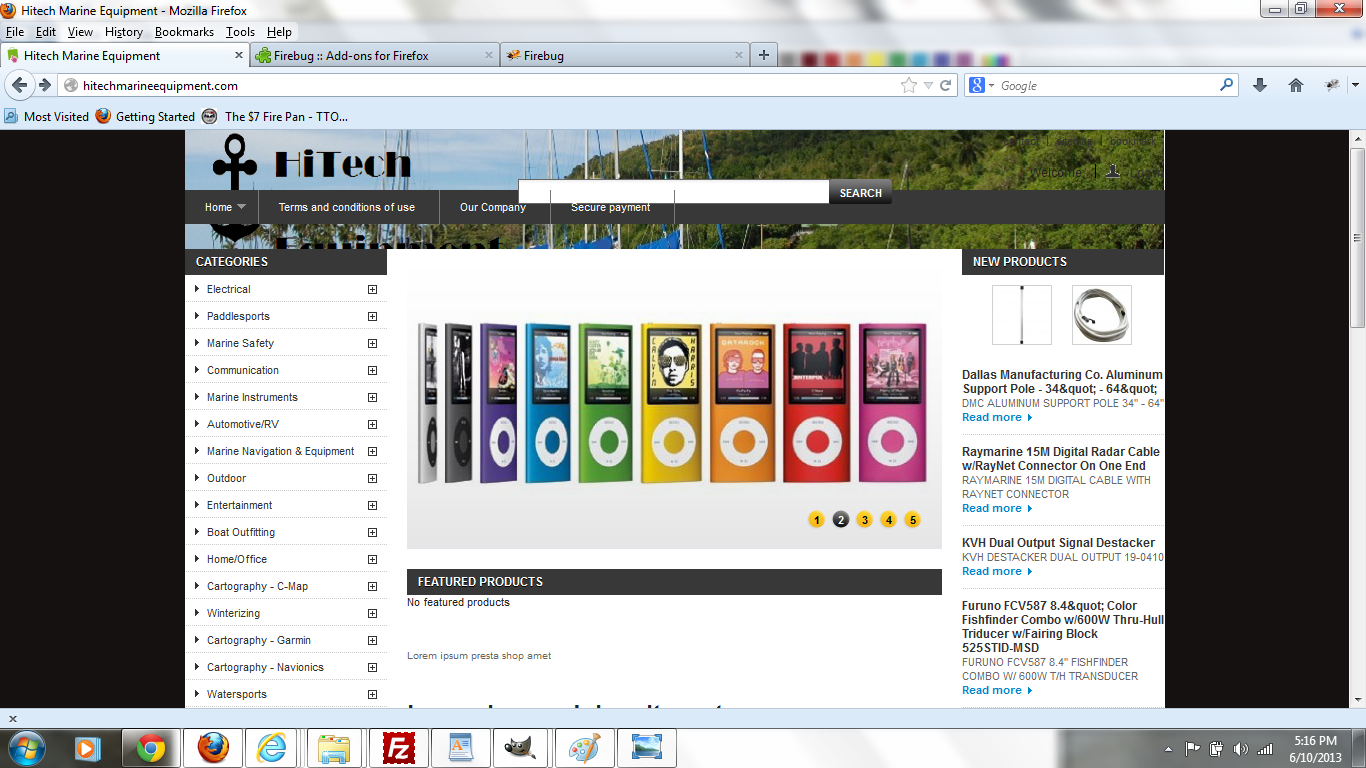Expand the Communication category plus box

click(x=372, y=370)
